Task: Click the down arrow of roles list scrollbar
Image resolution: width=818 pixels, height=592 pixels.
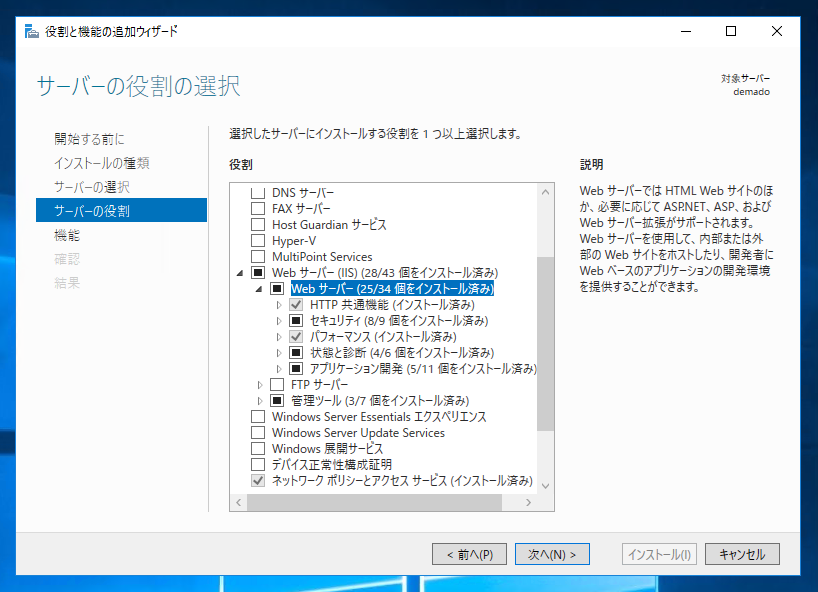Action: [545, 486]
